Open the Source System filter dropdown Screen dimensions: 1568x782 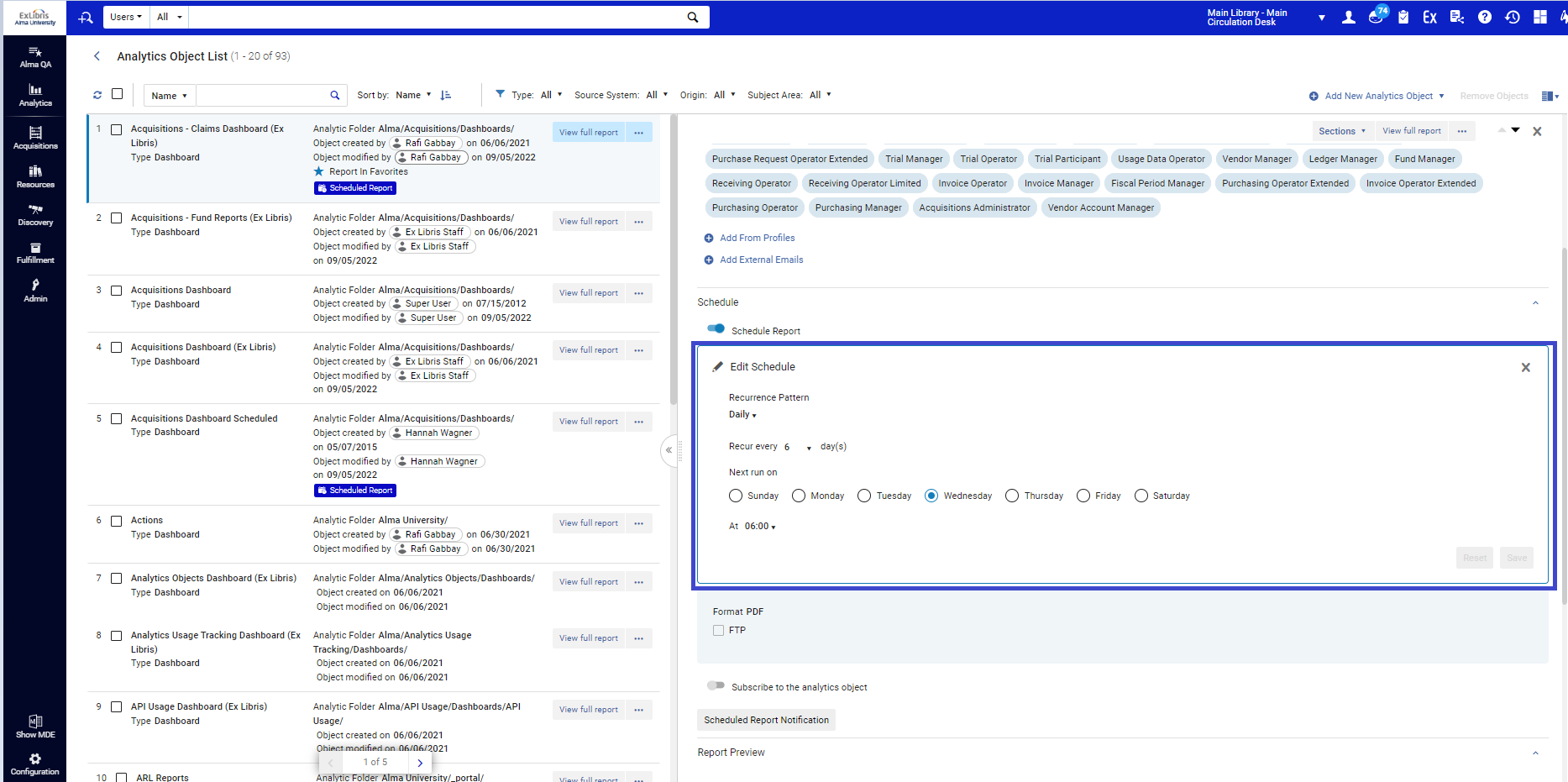(x=657, y=95)
